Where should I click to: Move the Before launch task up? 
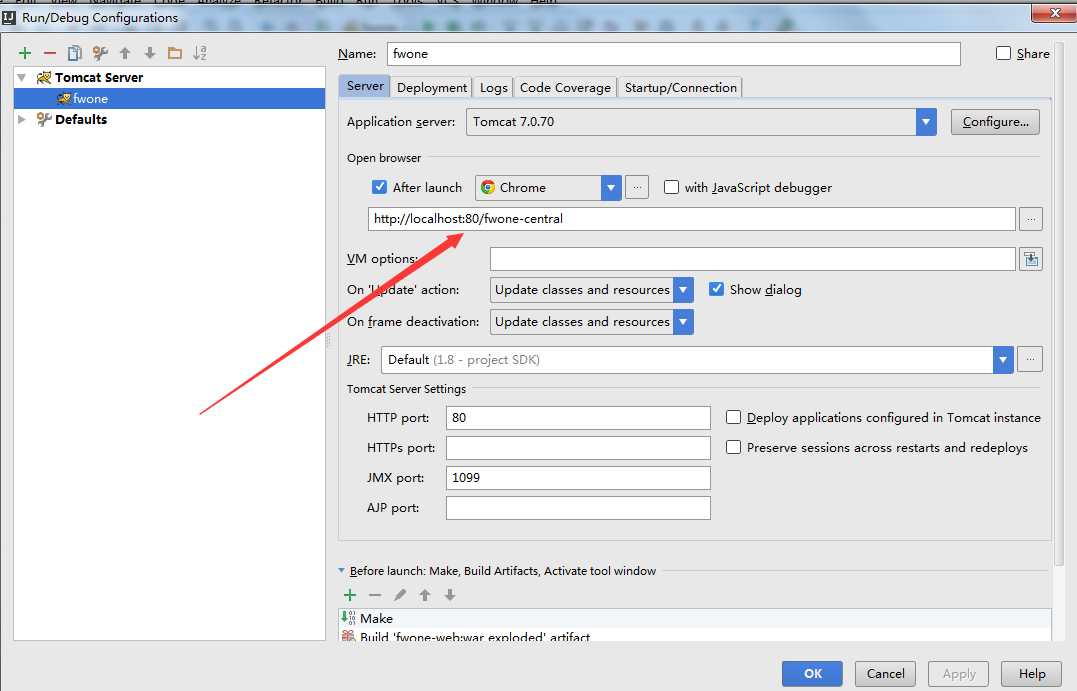tap(425, 595)
